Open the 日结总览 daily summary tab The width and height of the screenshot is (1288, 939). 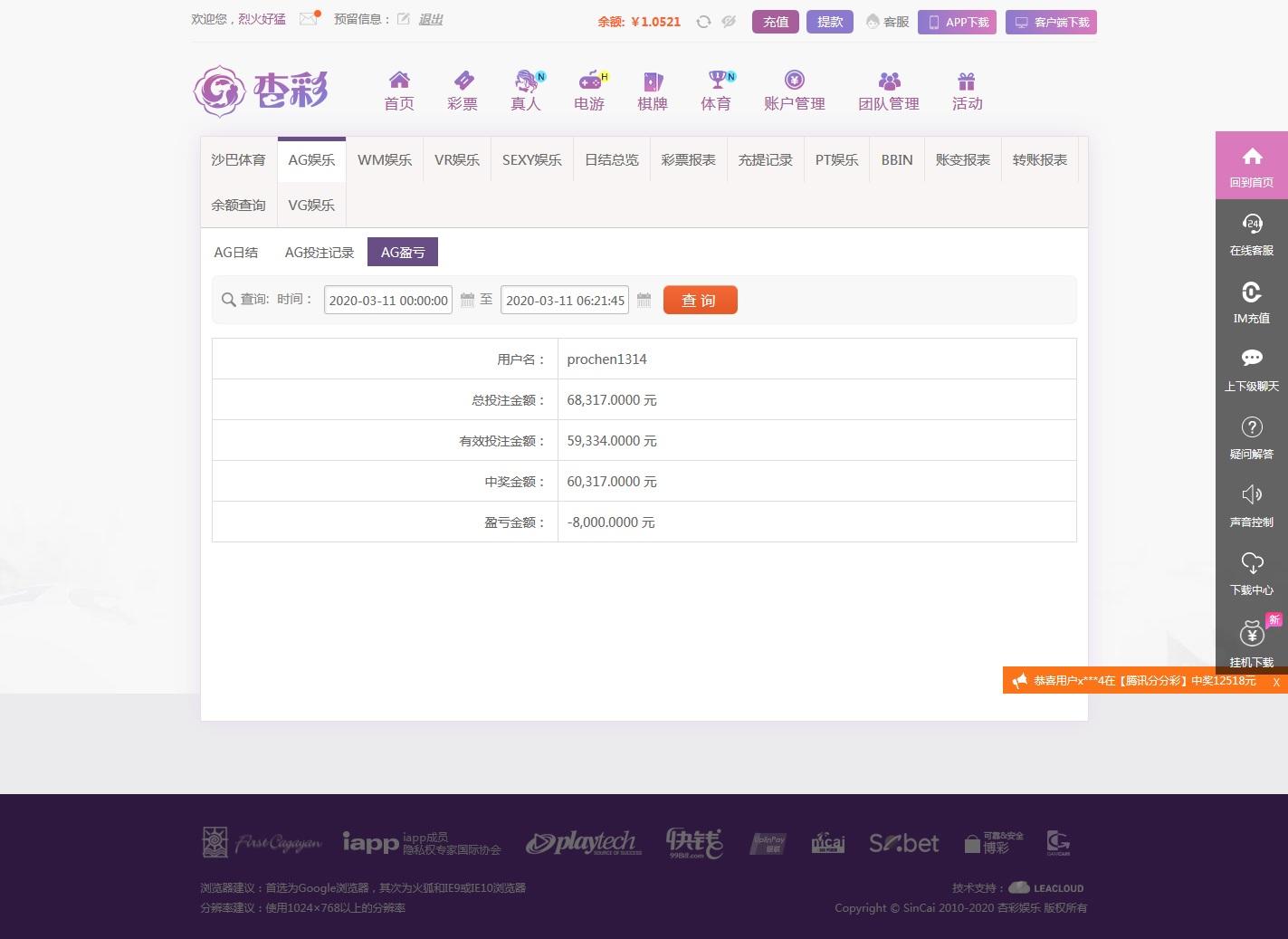tap(611, 159)
